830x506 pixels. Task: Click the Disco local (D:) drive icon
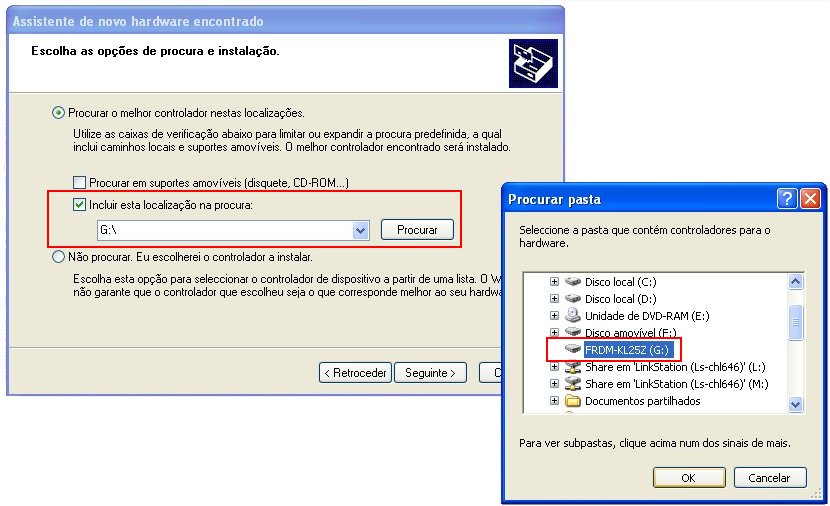pos(572,299)
